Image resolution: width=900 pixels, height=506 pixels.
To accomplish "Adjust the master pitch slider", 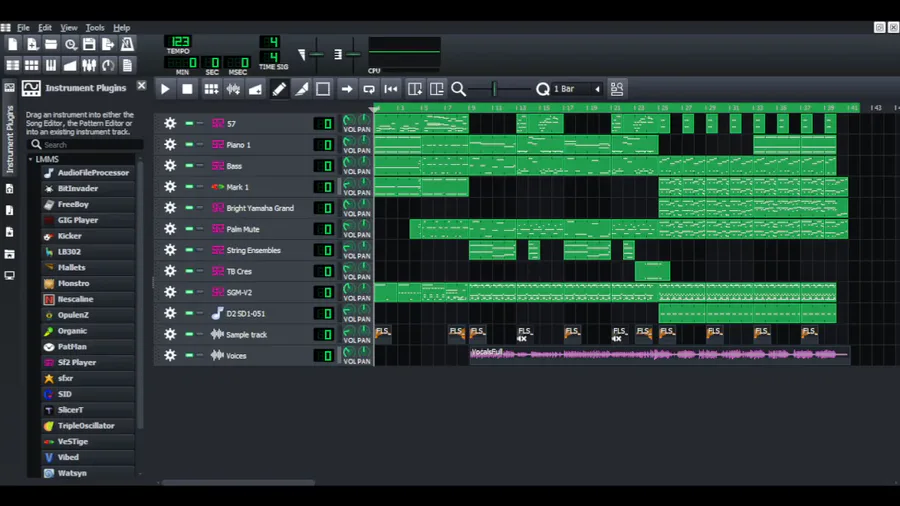I will [x=353, y=55].
